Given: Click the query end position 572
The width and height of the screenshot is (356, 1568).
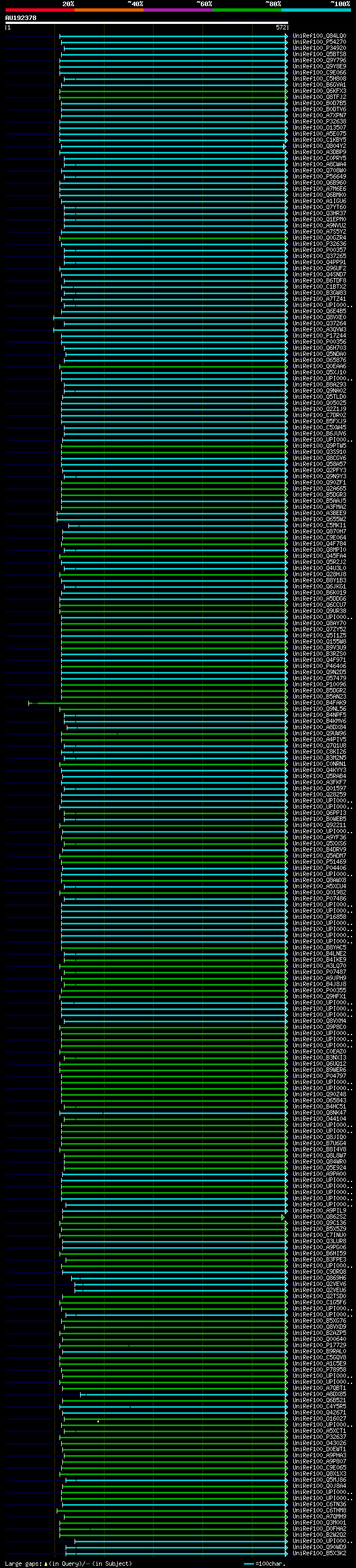Looking at the screenshot, I should tap(281, 27).
